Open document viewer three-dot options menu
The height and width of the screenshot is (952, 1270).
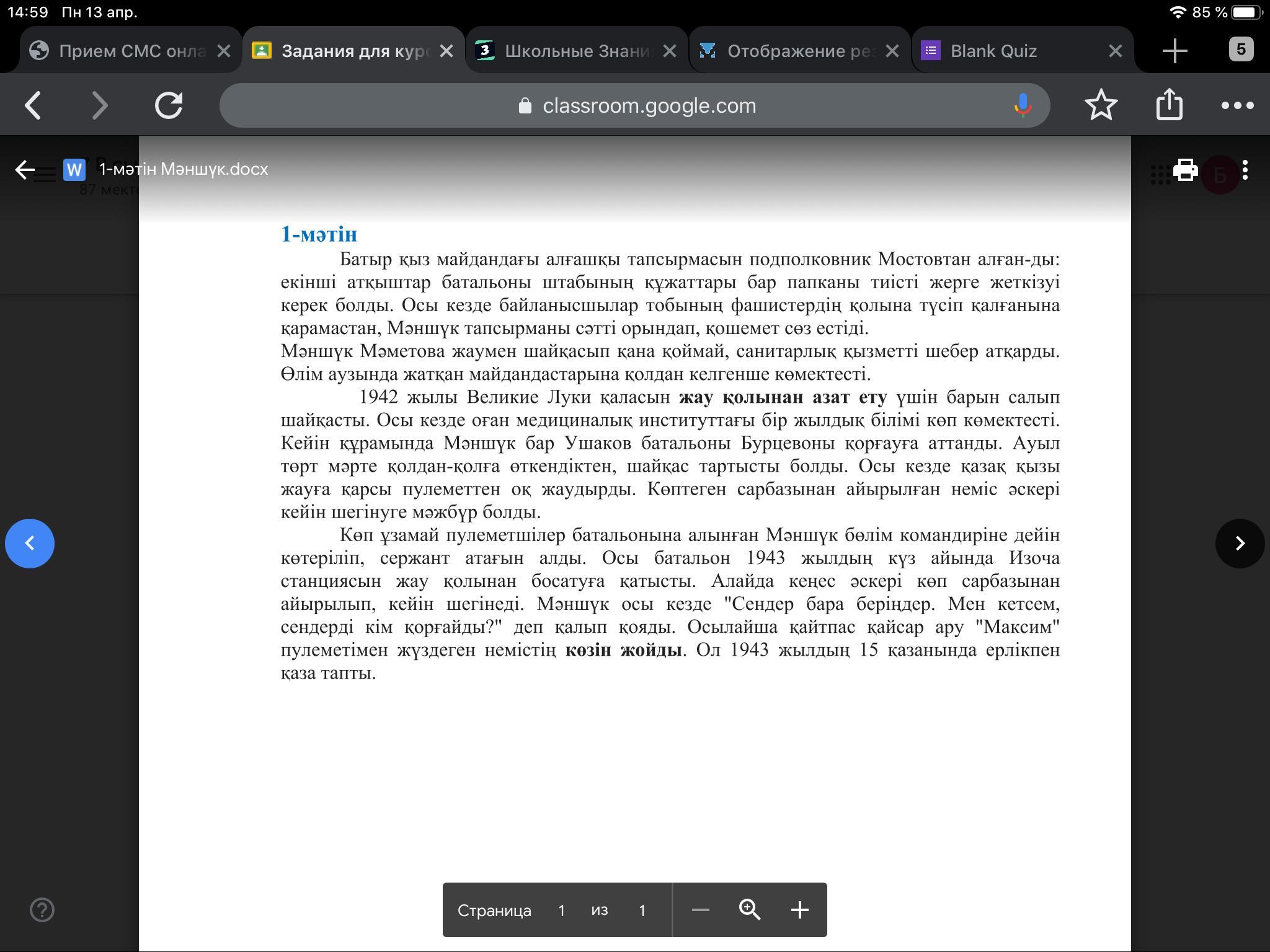tap(1245, 170)
